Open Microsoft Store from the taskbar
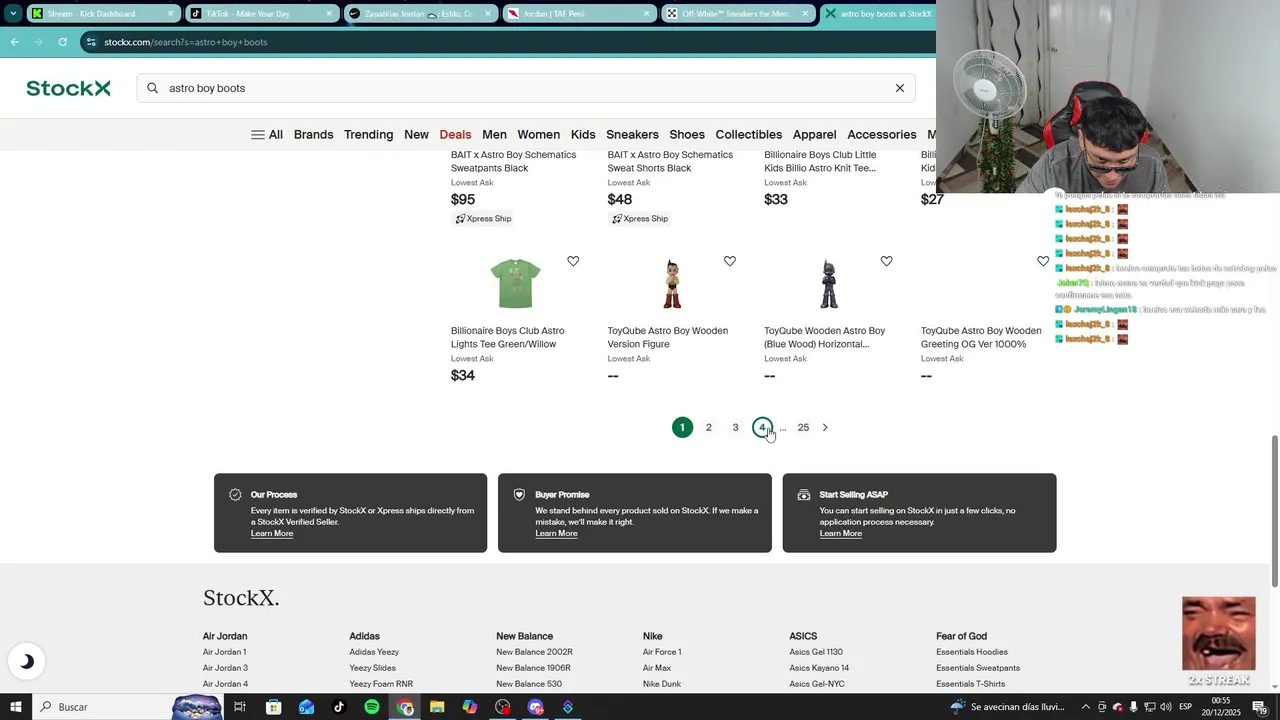This screenshot has height=720, width=1280. 273,707
